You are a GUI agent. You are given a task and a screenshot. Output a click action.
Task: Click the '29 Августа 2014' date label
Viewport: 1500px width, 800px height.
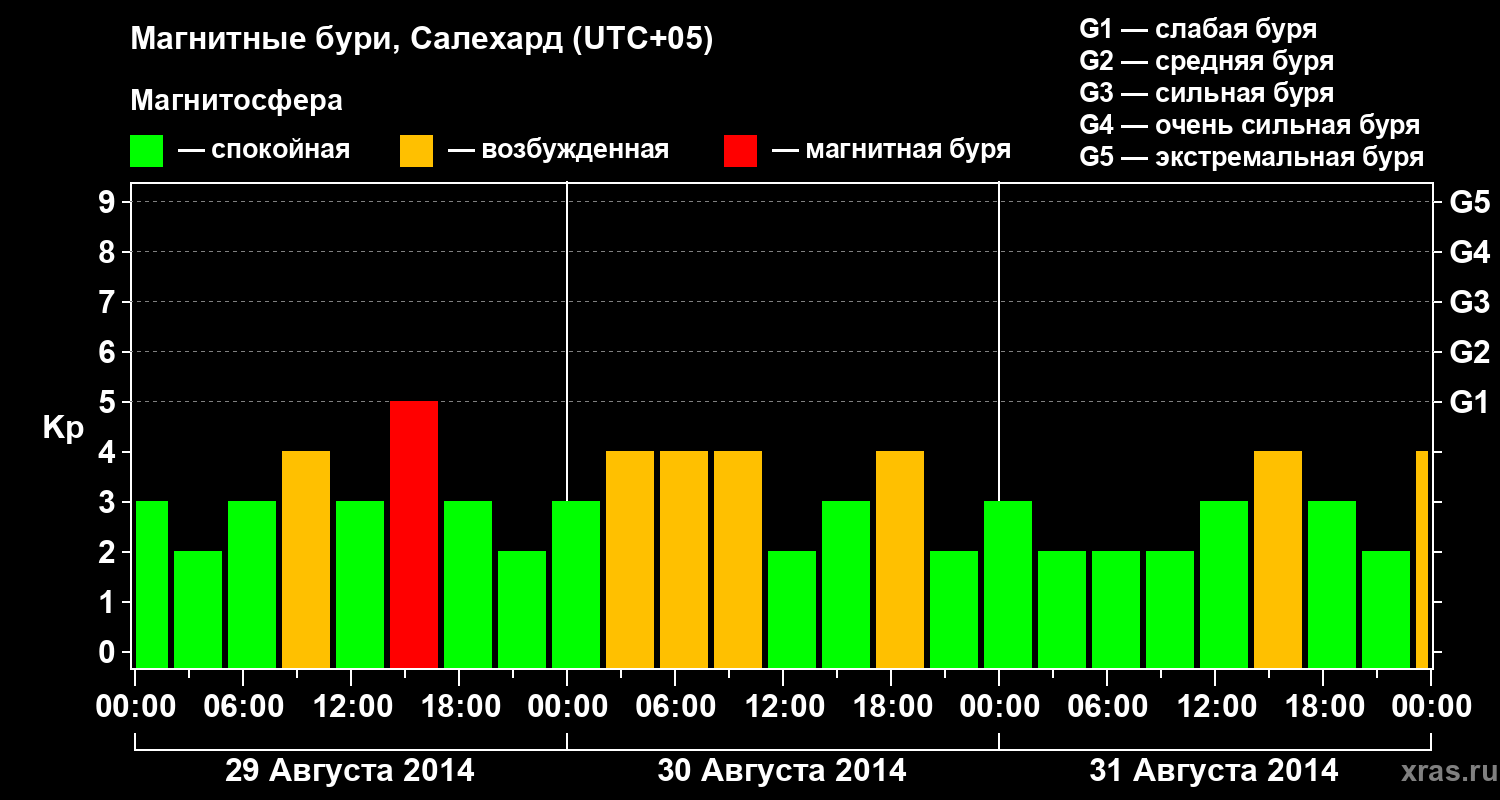[350, 771]
